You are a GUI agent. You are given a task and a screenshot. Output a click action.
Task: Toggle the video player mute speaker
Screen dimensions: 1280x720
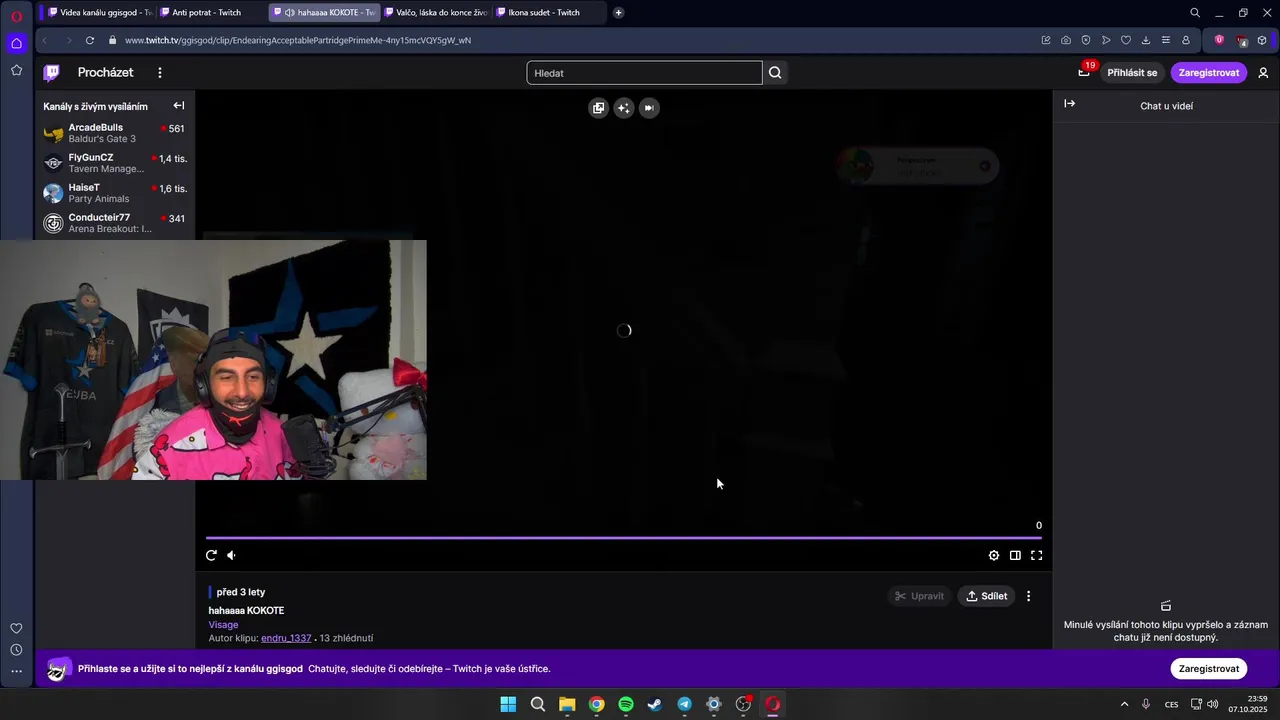coord(231,555)
